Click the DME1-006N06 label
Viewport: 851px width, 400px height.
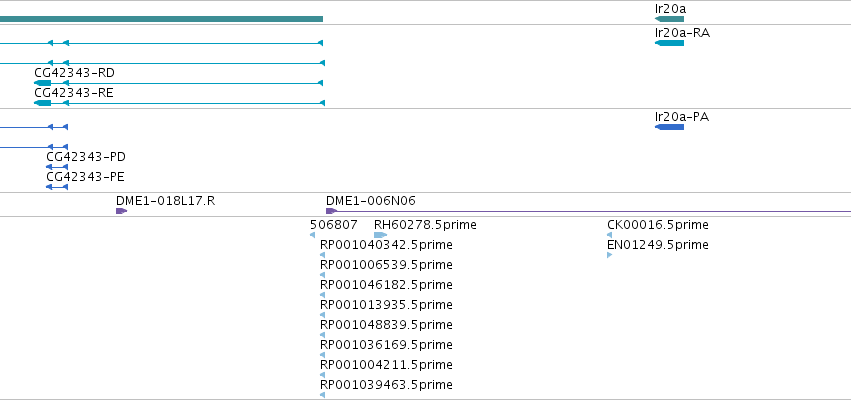371,201
